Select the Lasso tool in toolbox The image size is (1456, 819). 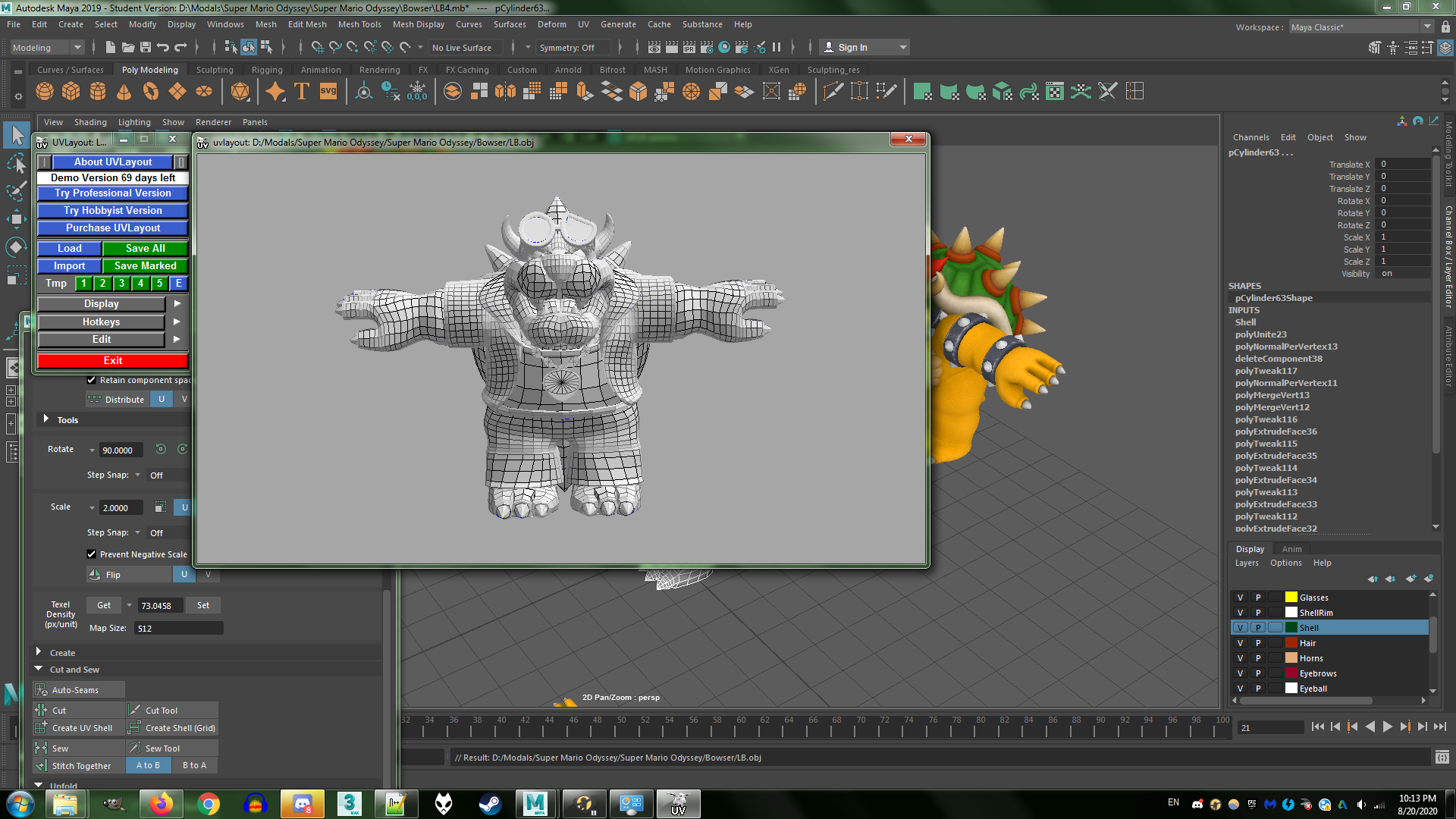tap(16, 163)
